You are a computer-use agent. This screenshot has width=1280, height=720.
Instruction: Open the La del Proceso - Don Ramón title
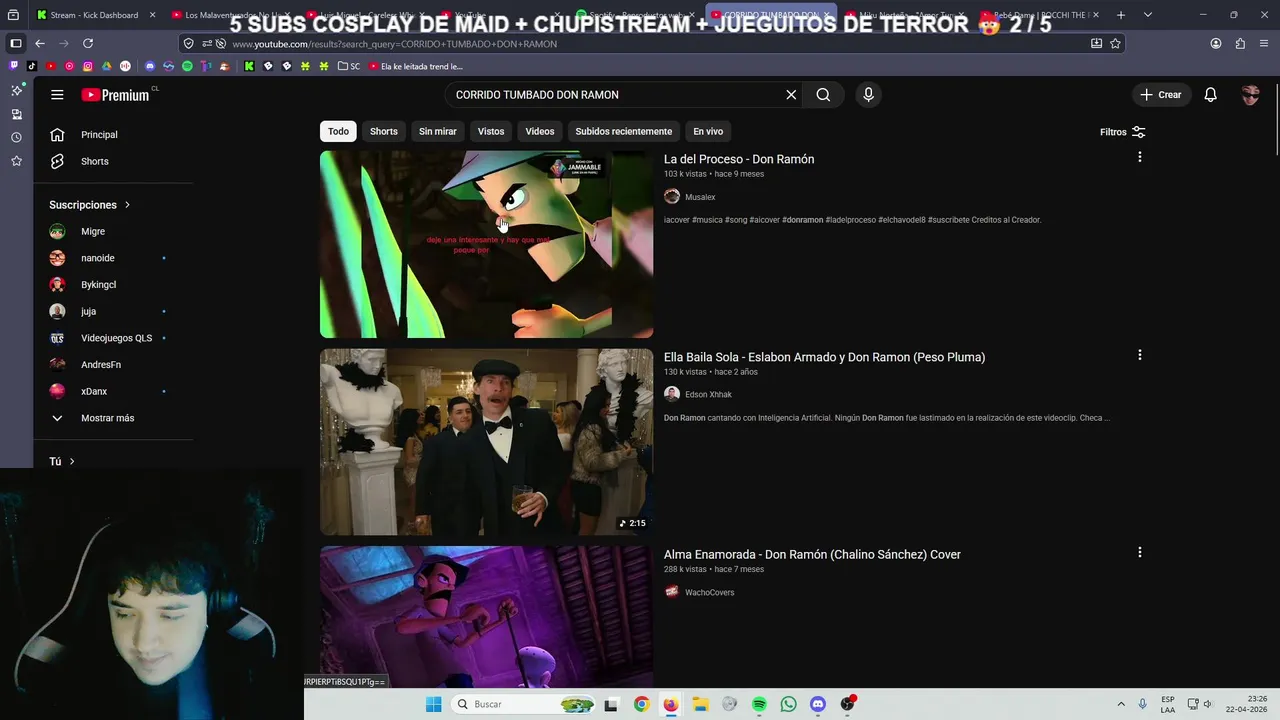pos(739,159)
